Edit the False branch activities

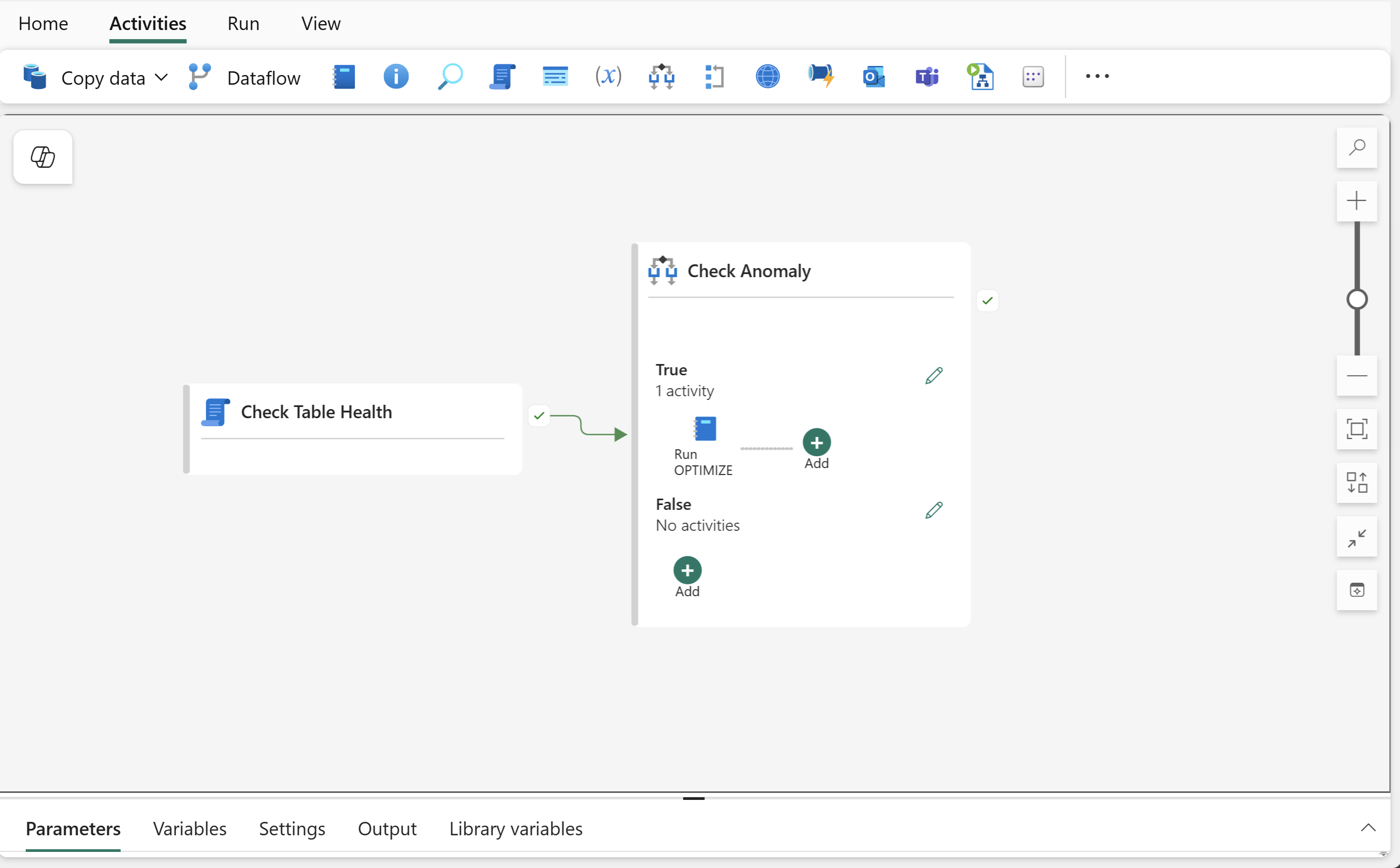pos(934,510)
